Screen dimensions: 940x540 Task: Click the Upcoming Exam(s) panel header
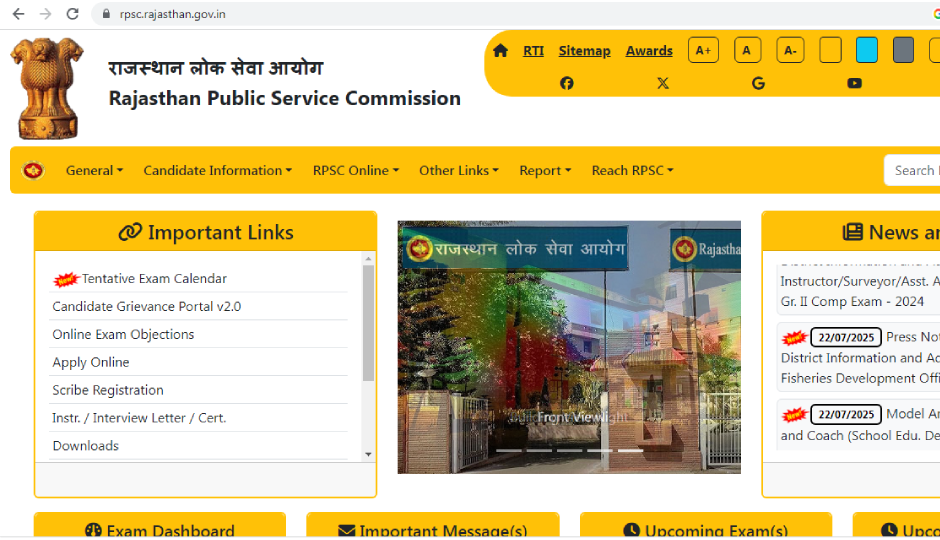(x=706, y=525)
